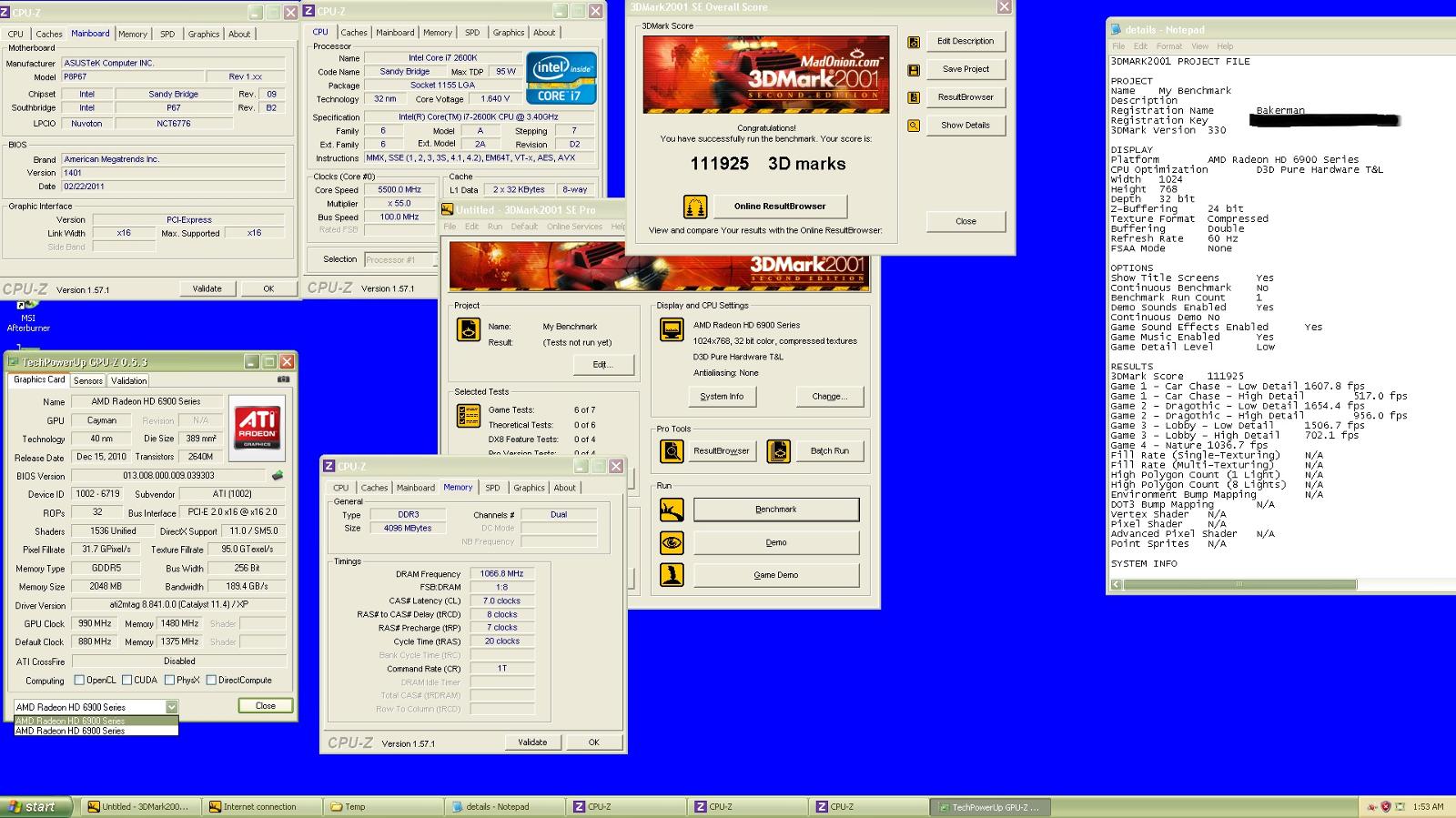Open the SPD tab in CPU-Z Memory window
Image resolution: width=1456 pixels, height=818 pixels.
492,488
